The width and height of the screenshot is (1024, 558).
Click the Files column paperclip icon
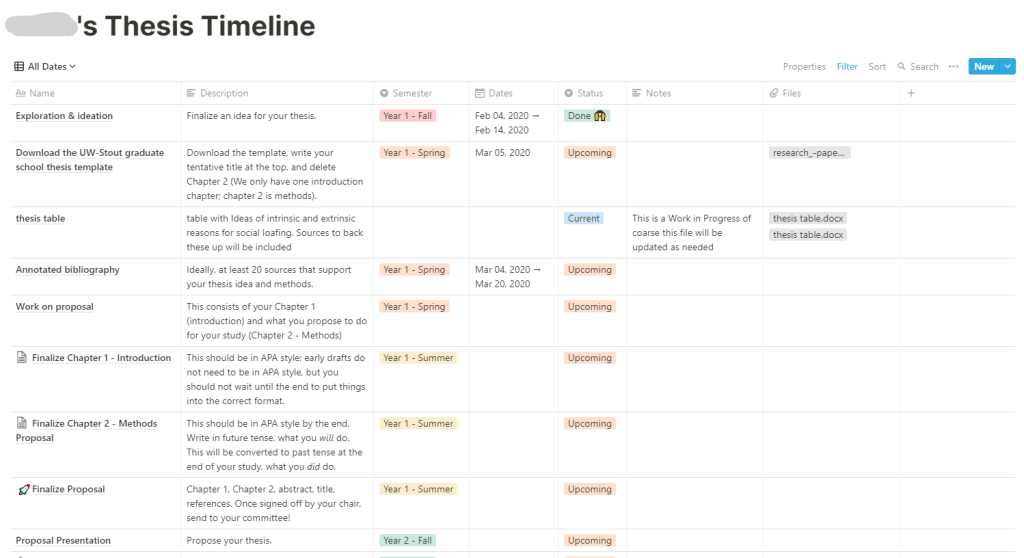(774, 93)
